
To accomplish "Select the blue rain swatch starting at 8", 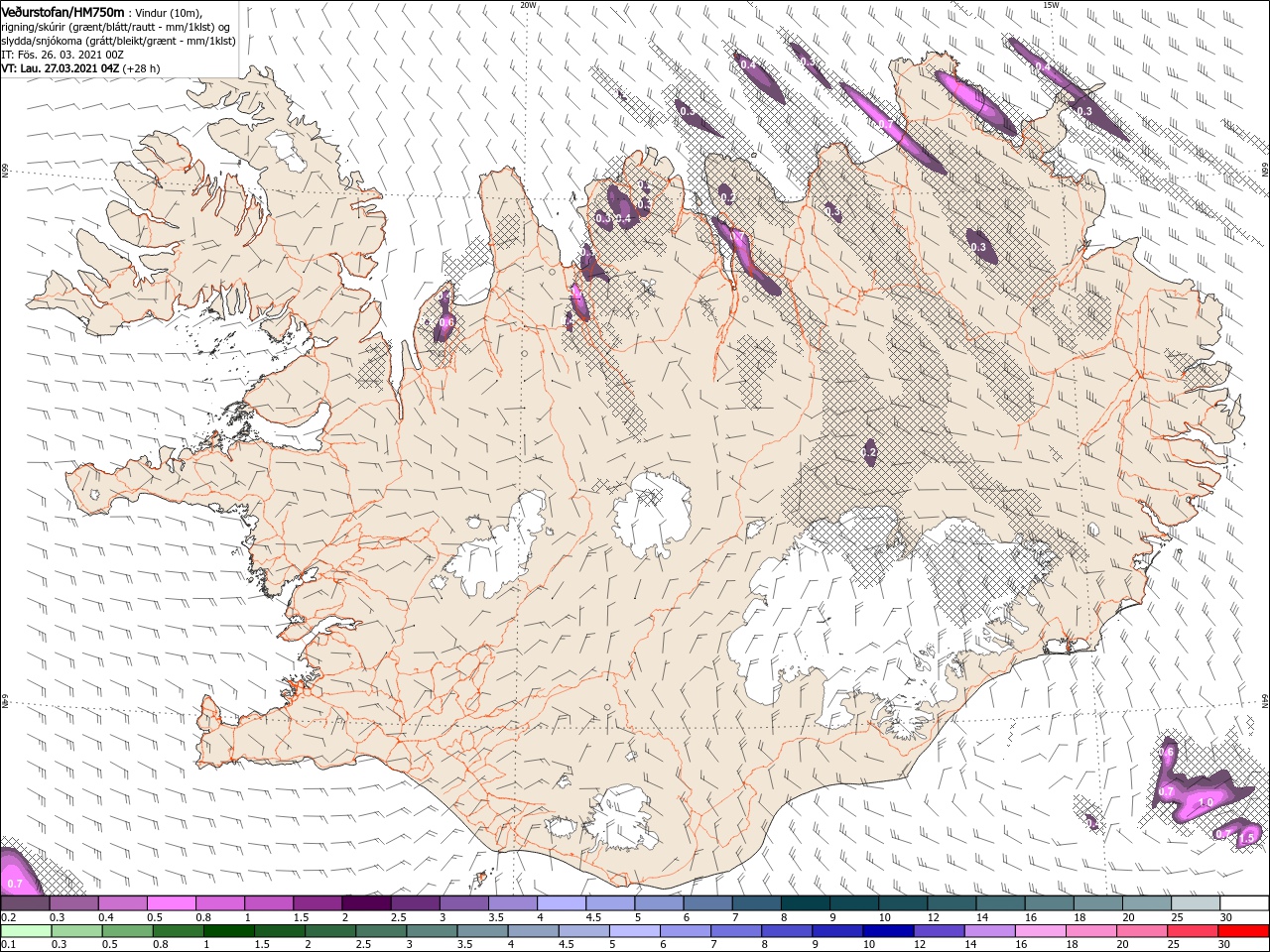I will click(x=787, y=931).
